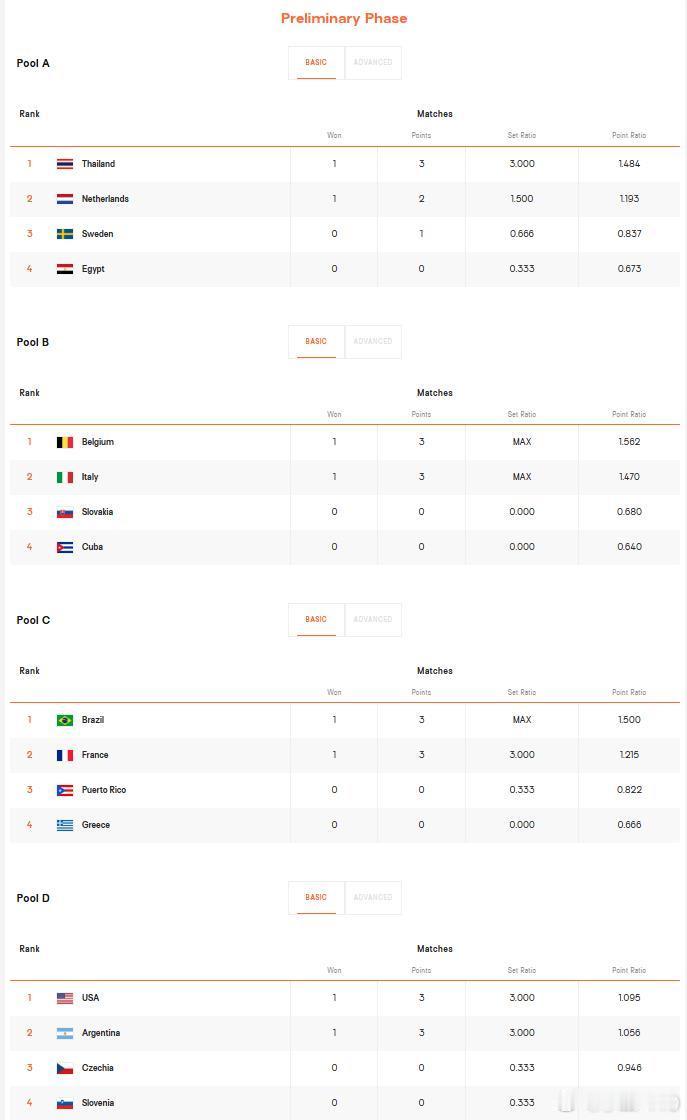The height and width of the screenshot is (1120, 687).
Task: Click the Puerto Rico flag icon
Action: click(65, 790)
